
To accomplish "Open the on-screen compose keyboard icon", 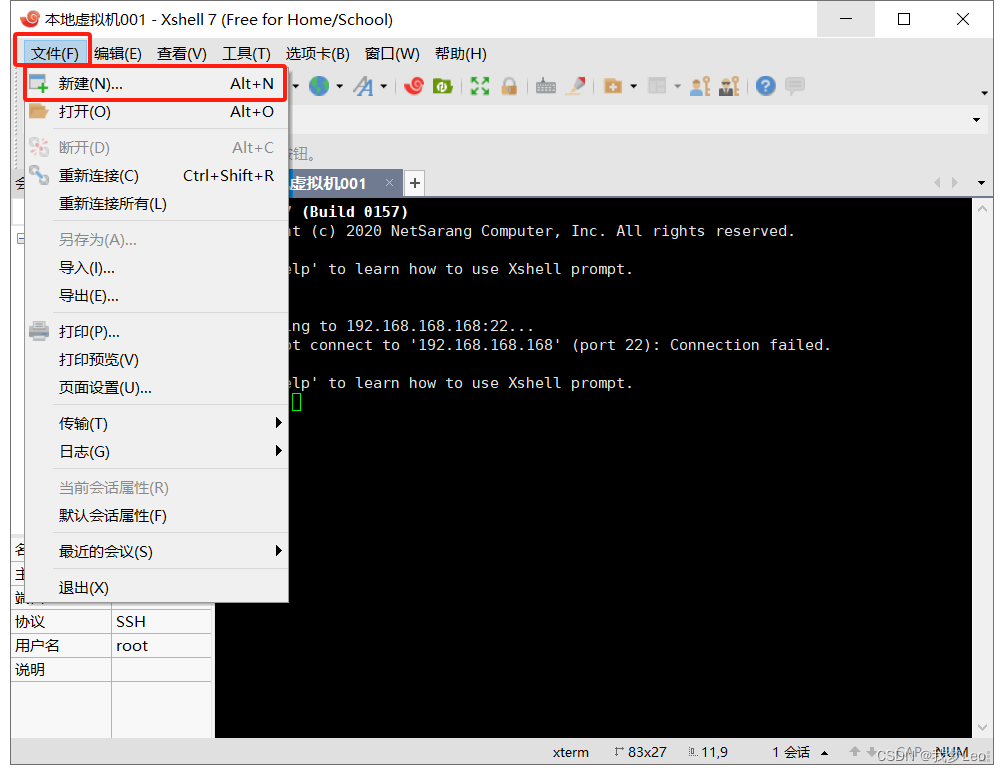I will (544, 86).
